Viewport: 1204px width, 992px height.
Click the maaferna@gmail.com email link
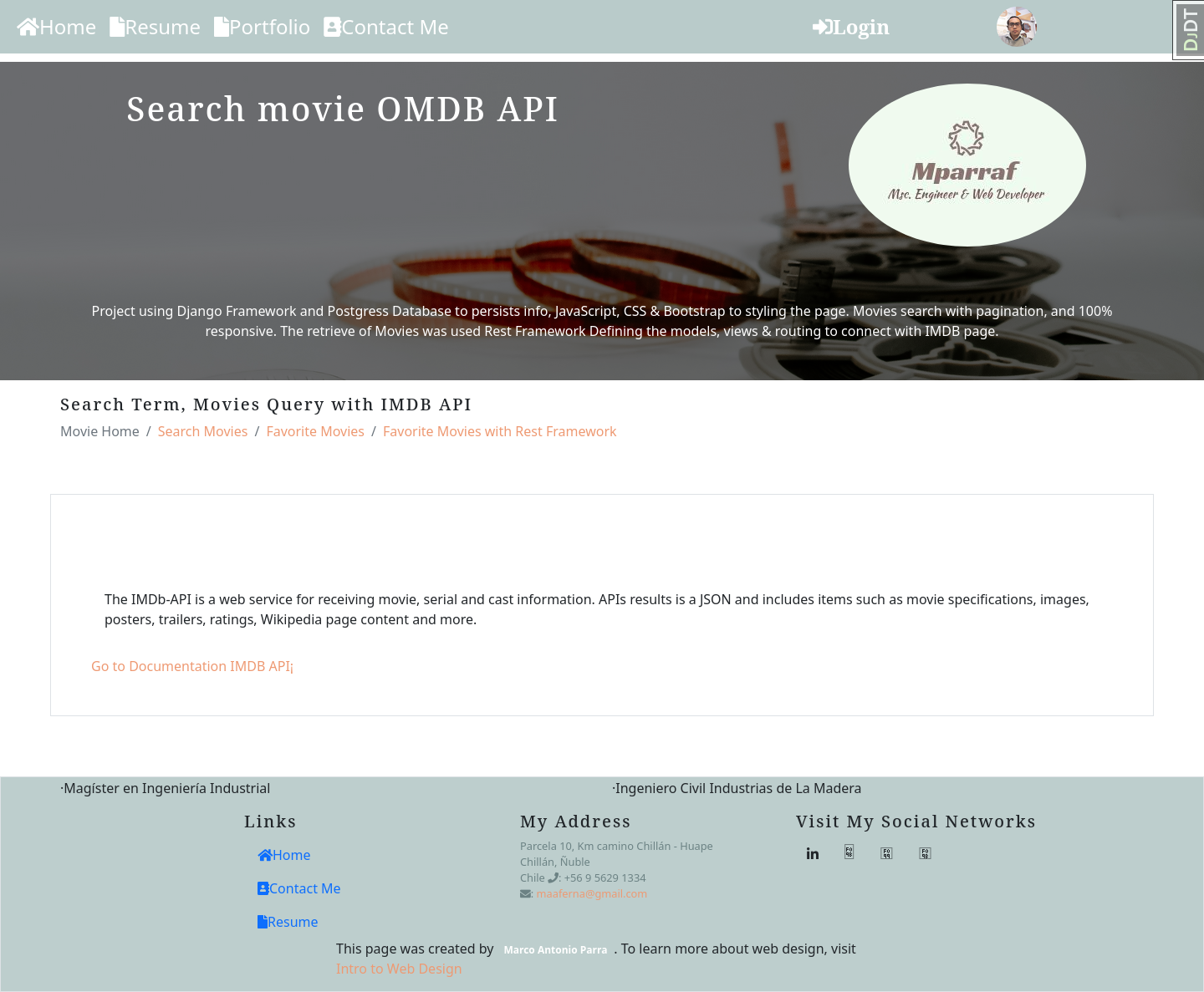(x=592, y=893)
